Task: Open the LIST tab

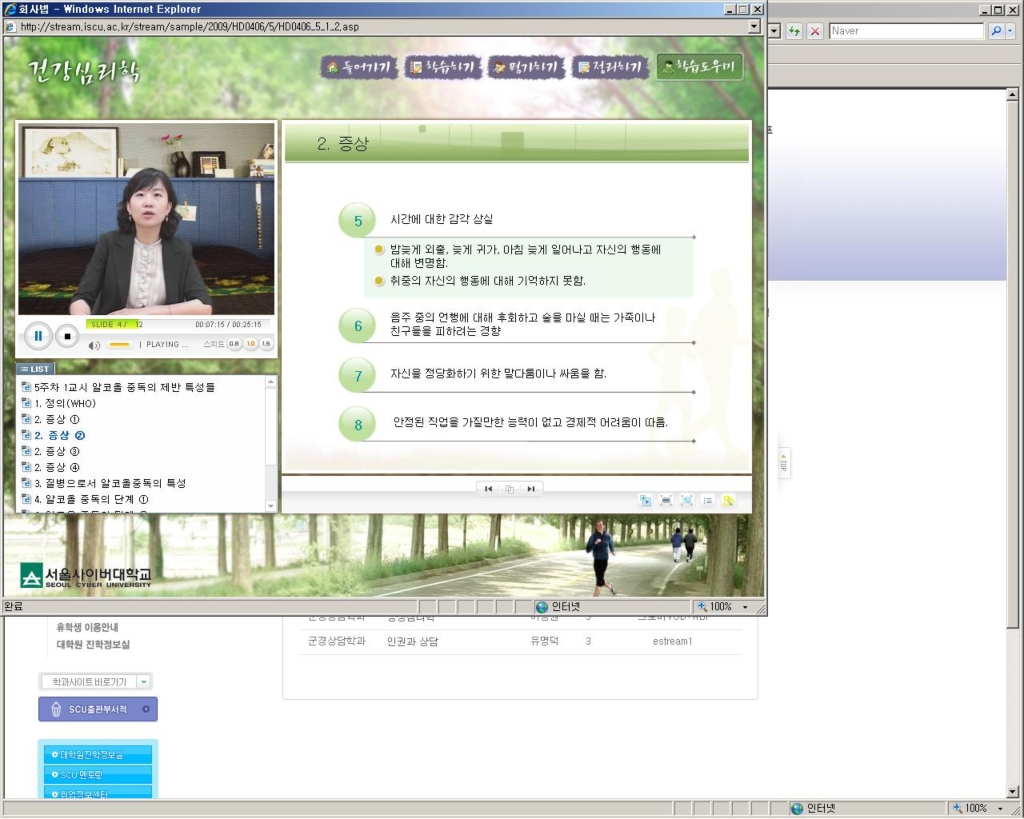Action: point(35,369)
